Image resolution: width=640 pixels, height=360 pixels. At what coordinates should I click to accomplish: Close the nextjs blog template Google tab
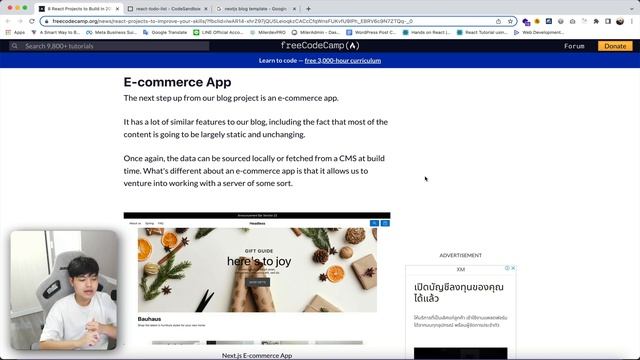click(294, 9)
